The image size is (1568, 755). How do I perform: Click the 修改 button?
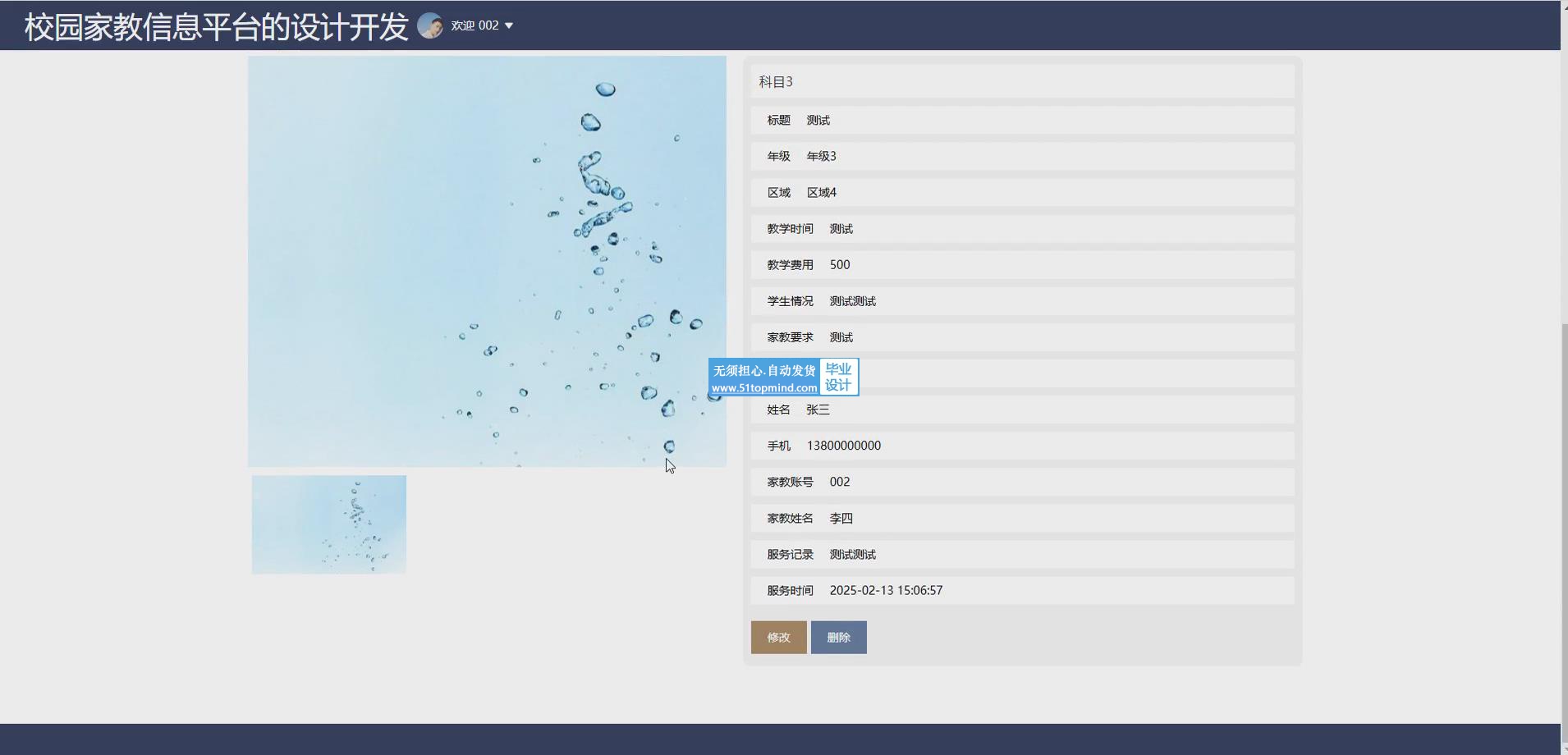point(778,637)
